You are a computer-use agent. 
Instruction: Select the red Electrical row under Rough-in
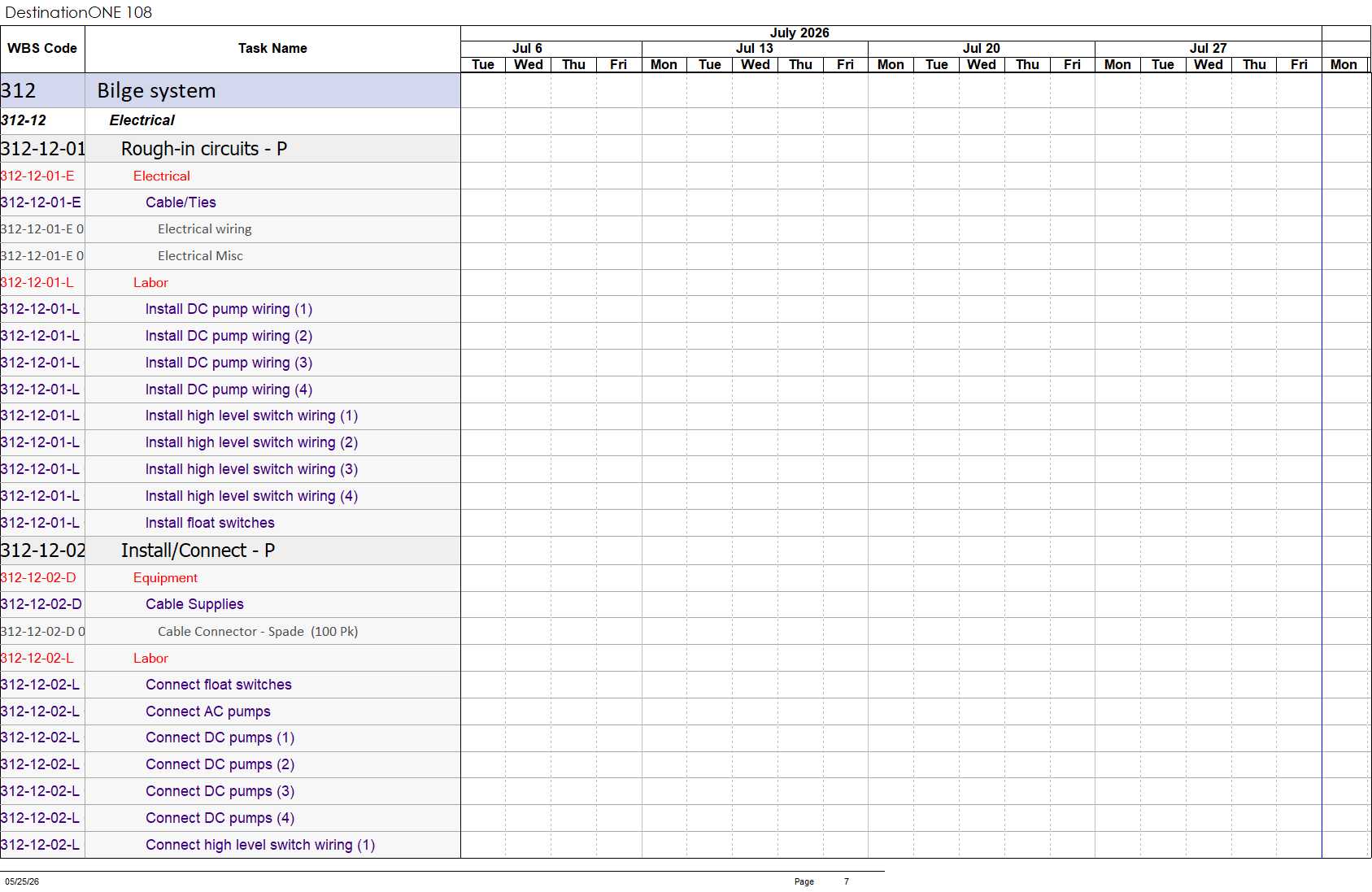point(230,176)
